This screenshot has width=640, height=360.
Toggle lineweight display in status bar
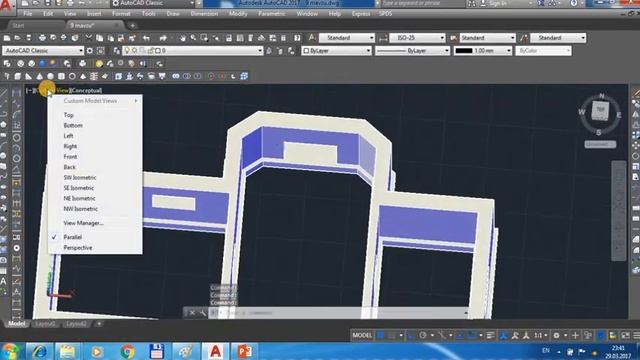(x=491, y=336)
